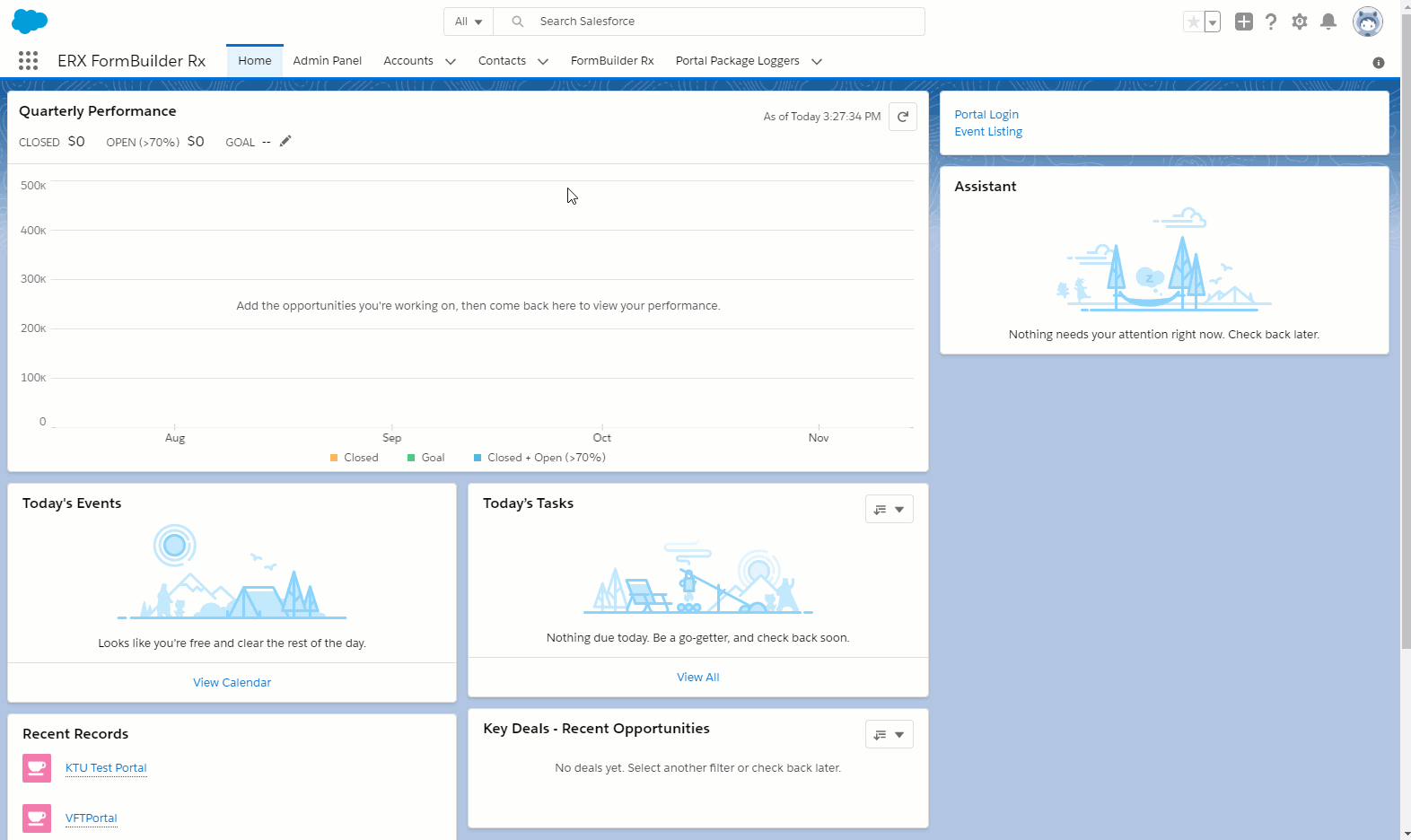Open the App Launcher grid icon
The width and height of the screenshot is (1411, 840).
[28, 61]
